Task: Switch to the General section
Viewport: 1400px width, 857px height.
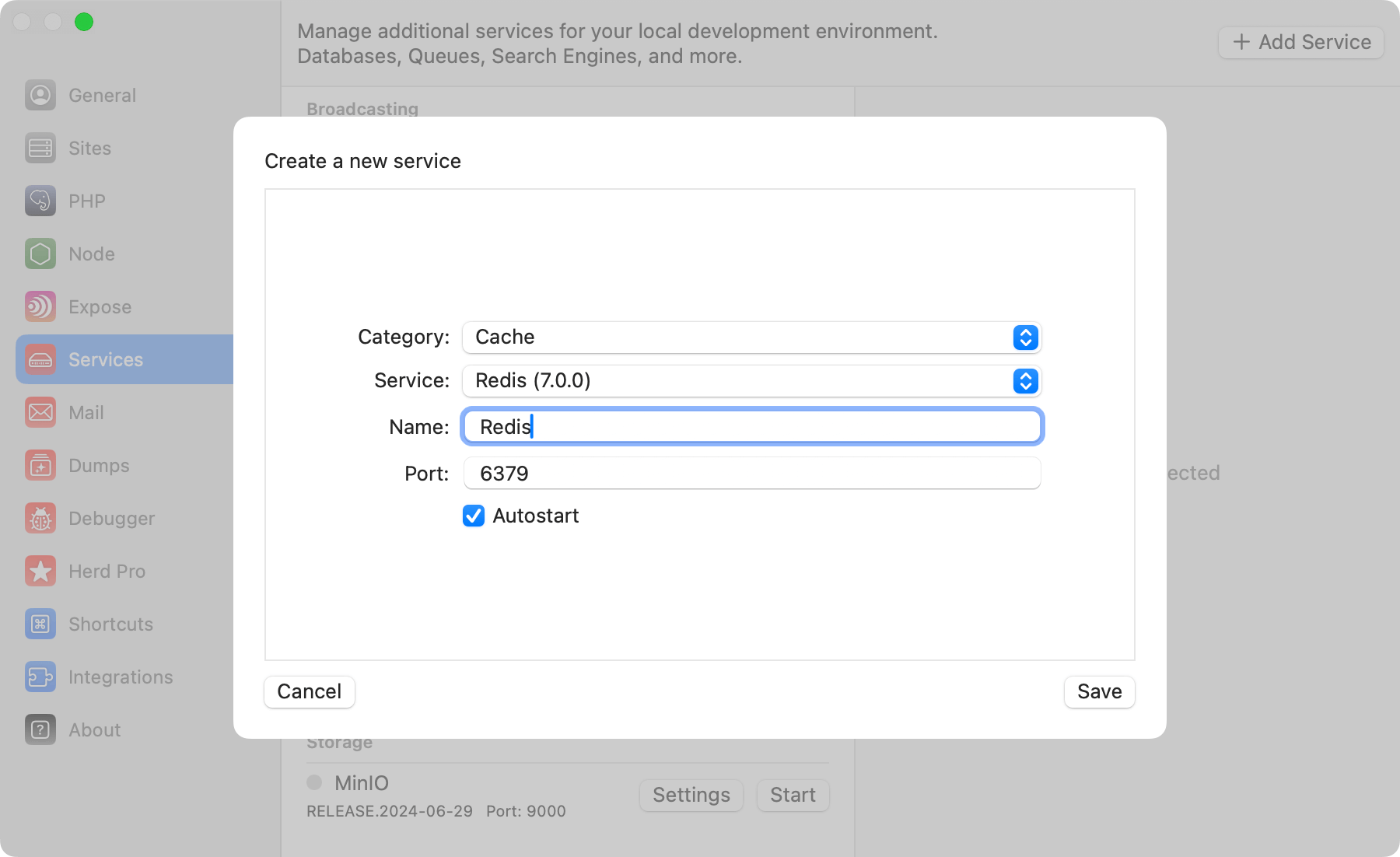Action: tap(40, 95)
